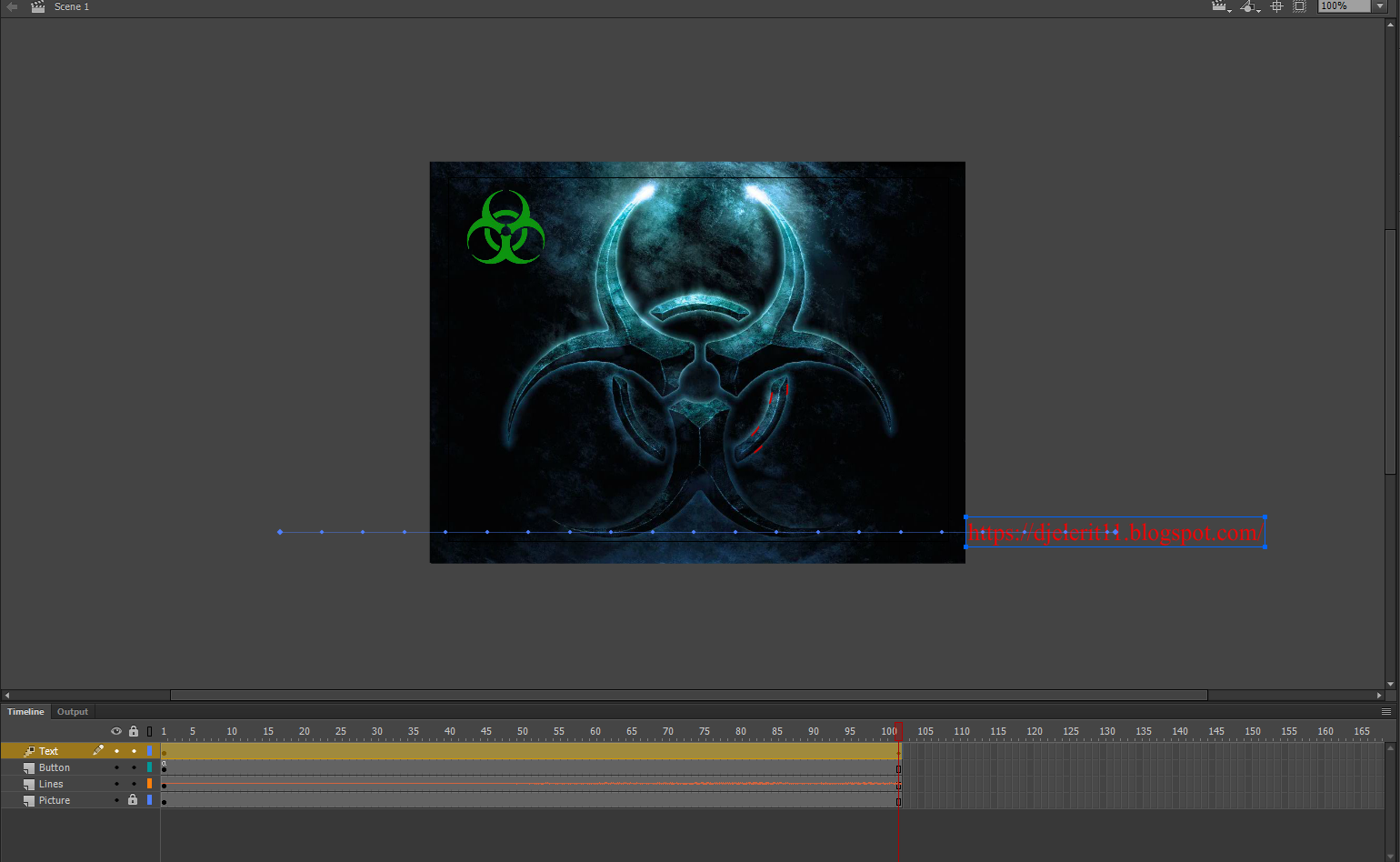Click the green biohazard symbol on stage

pyautogui.click(x=506, y=227)
